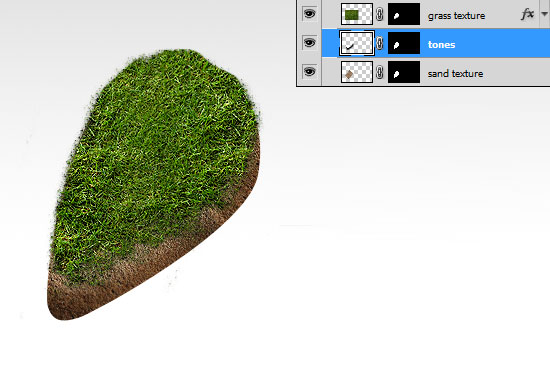This screenshot has width=550, height=367.
Task: Select the sand texture layer mask
Action: click(x=404, y=72)
